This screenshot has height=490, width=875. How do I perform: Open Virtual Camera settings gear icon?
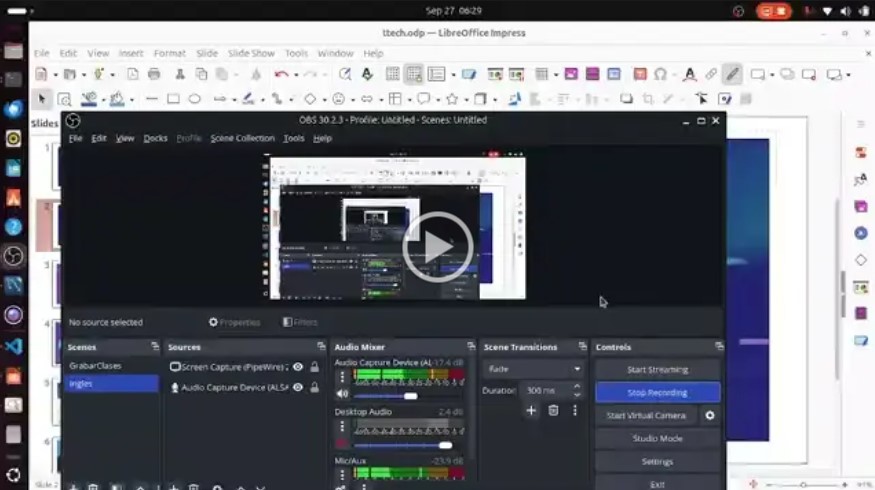(710, 416)
